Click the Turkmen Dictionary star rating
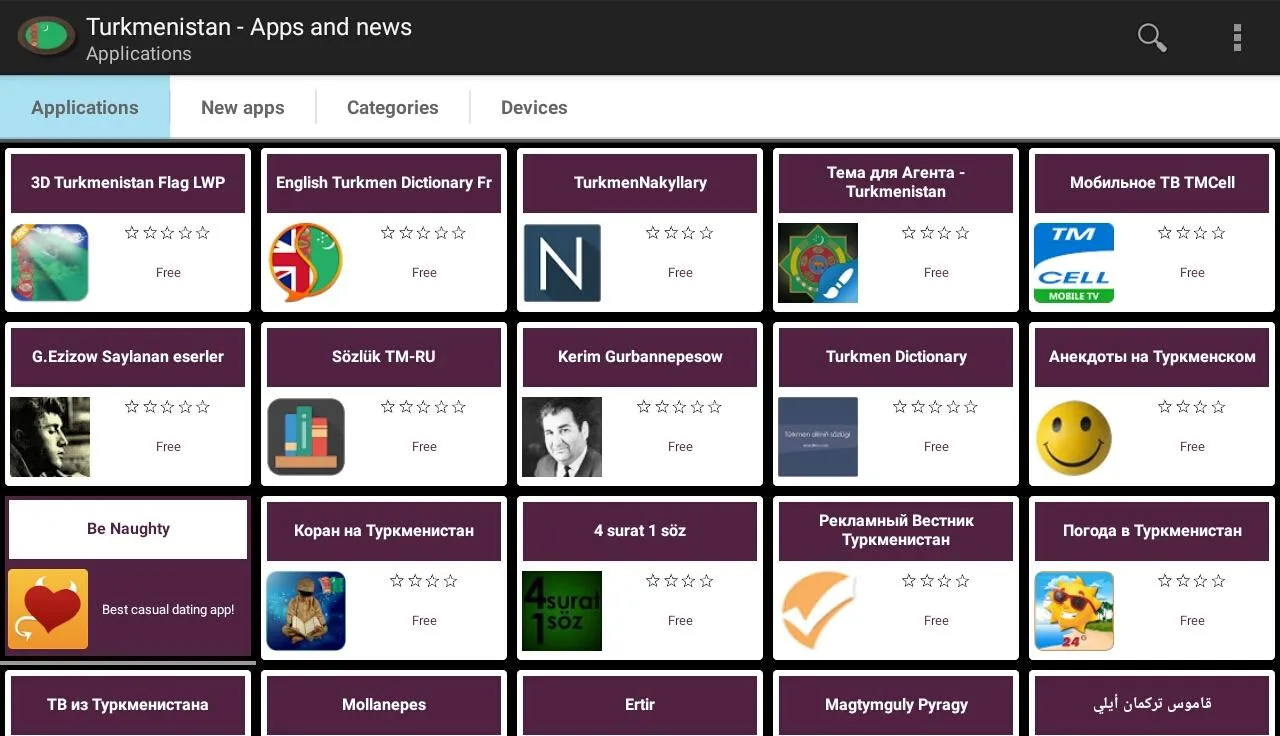Image resolution: width=1280 pixels, height=736 pixels. pyautogui.click(x=936, y=407)
